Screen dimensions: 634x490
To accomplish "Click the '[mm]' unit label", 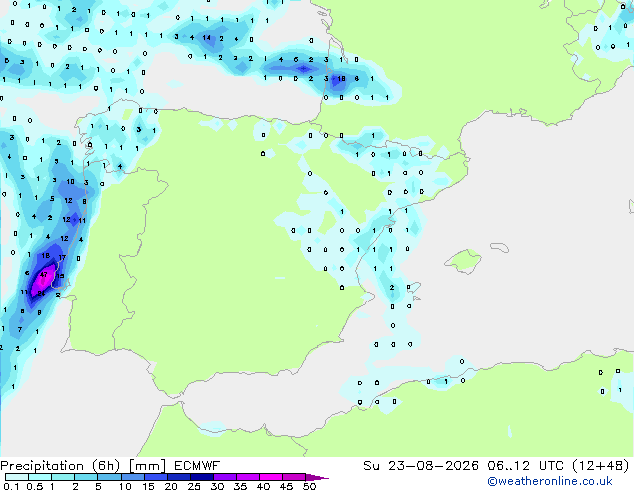I will pyautogui.click(x=147, y=466).
